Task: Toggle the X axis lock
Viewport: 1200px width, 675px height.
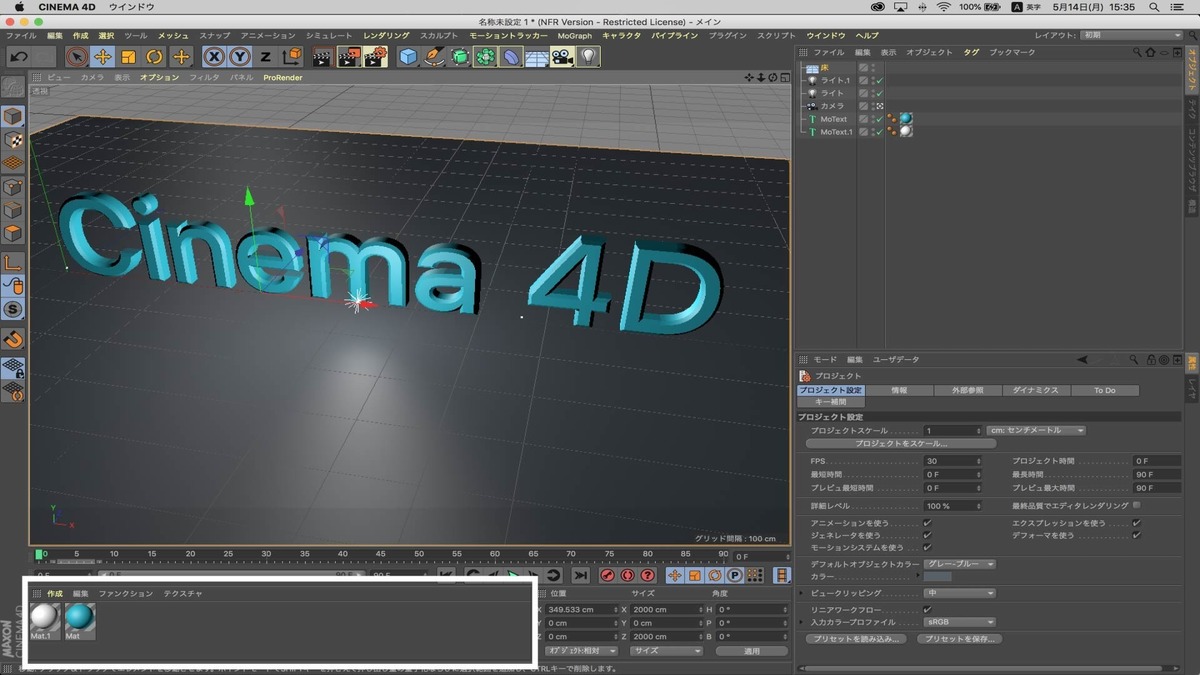Action: pos(214,57)
